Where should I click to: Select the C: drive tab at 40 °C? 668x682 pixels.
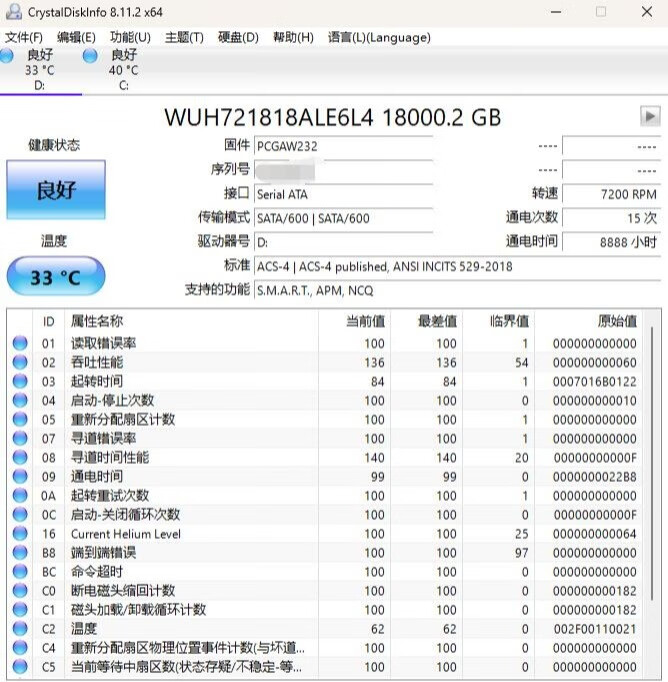124,70
